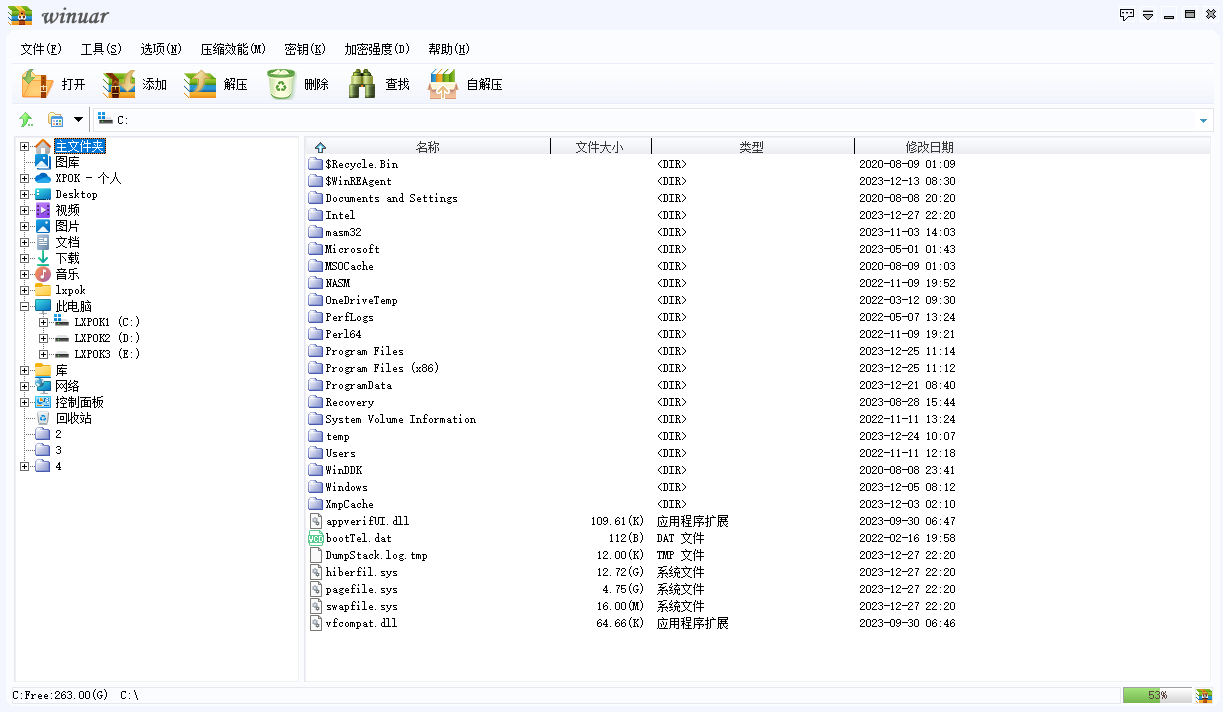Viewport: 1223px width, 712px height.
Task: Click the 删除 (Delete) recycle icon
Action: click(282, 84)
